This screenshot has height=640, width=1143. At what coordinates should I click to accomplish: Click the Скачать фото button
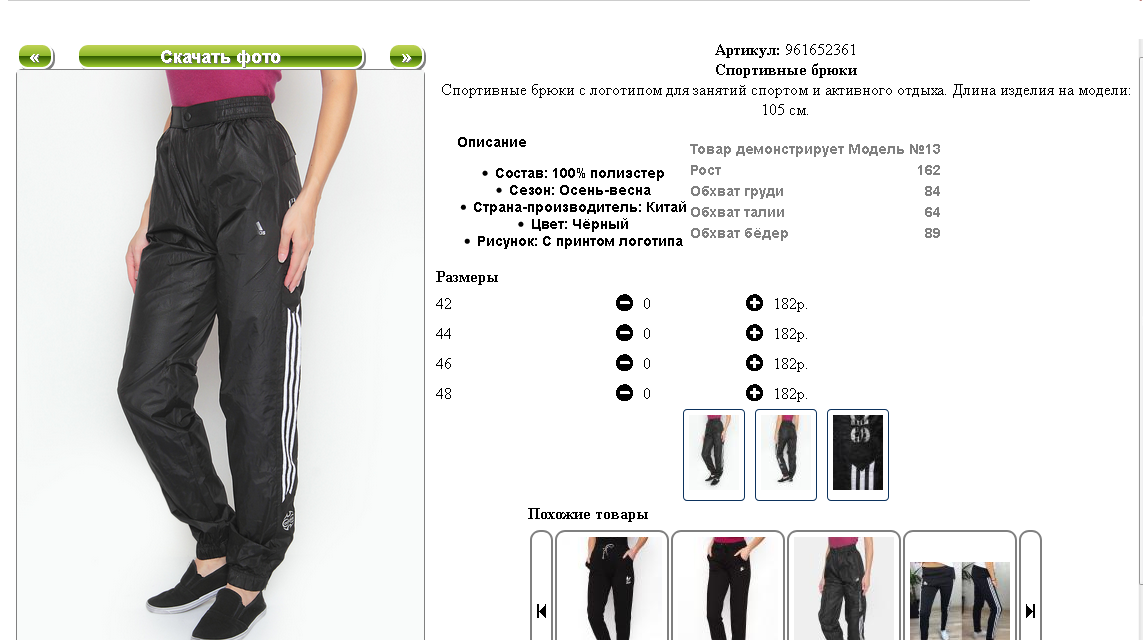(220, 57)
